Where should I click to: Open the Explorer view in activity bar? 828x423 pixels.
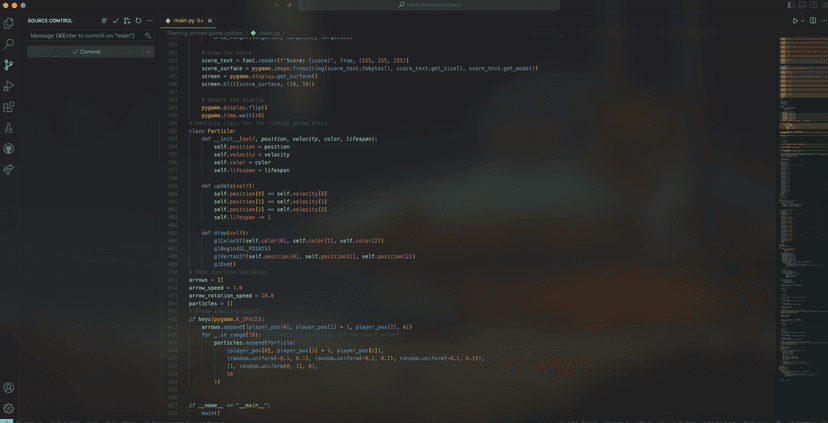click(9, 23)
